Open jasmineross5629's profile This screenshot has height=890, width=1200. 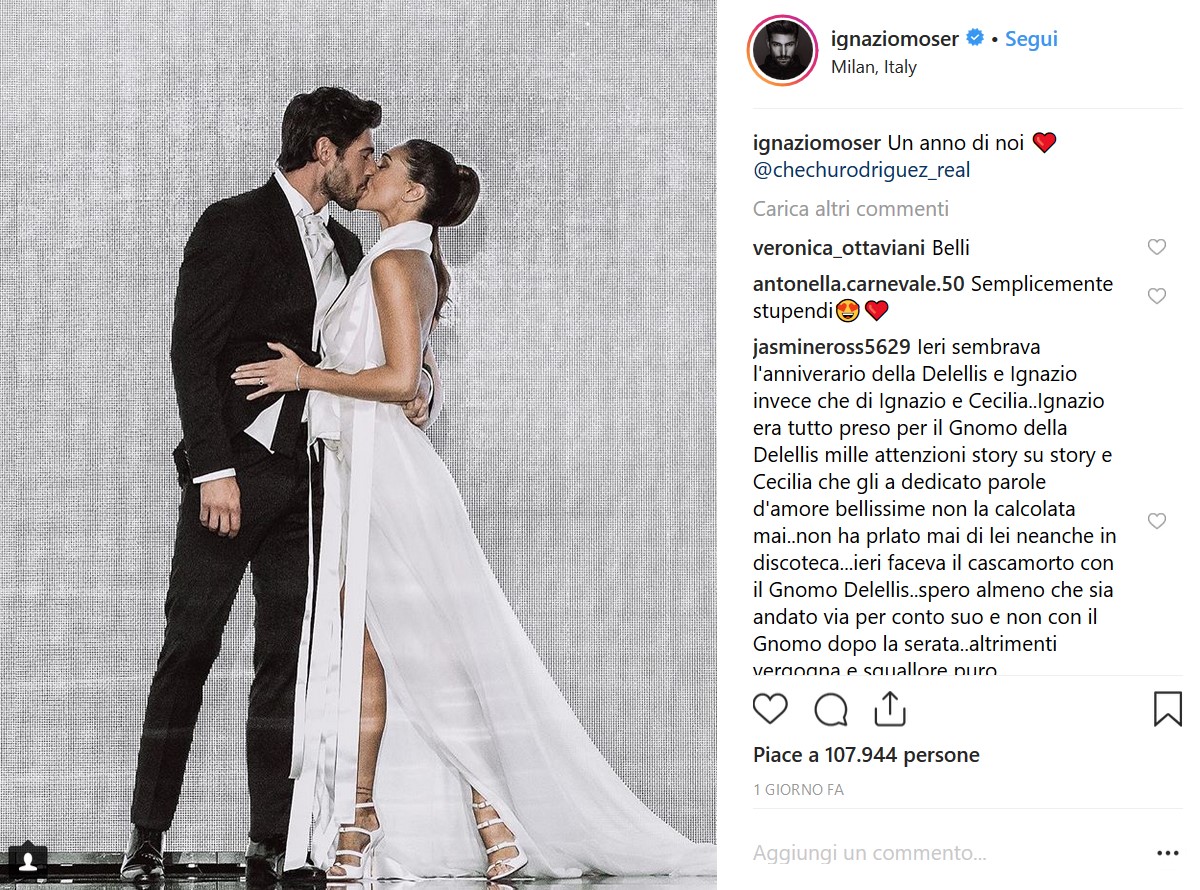pyautogui.click(x=831, y=347)
